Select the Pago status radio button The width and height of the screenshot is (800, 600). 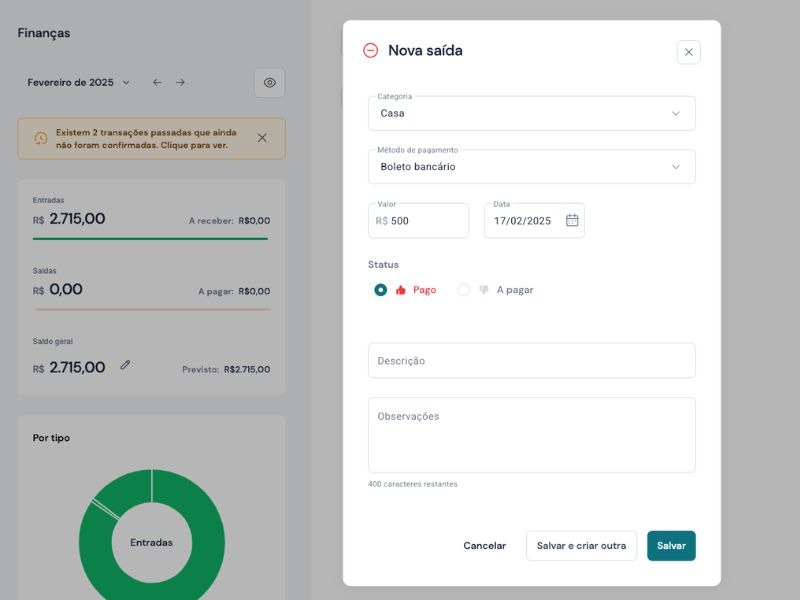click(381, 290)
